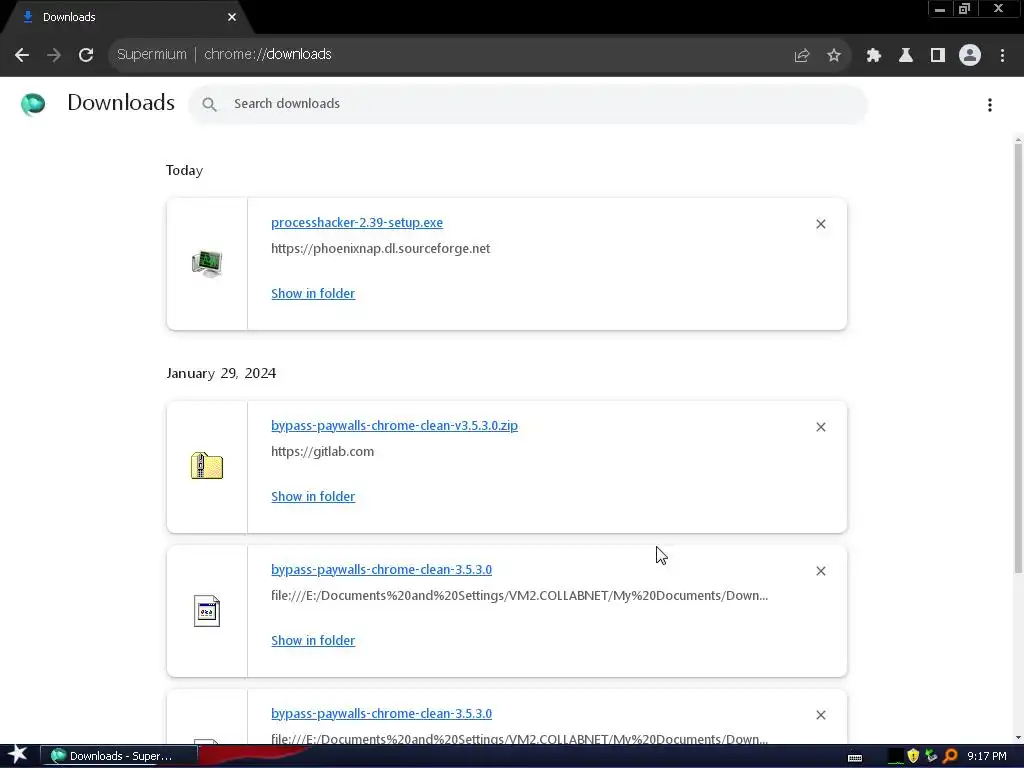
Task: Click the magnifier icon in the search box
Action: tap(209, 104)
